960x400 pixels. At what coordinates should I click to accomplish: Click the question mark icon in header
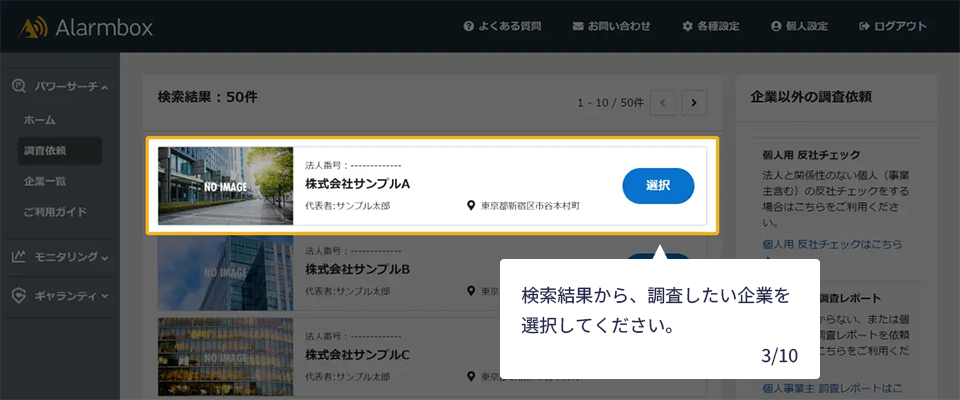coord(469,26)
